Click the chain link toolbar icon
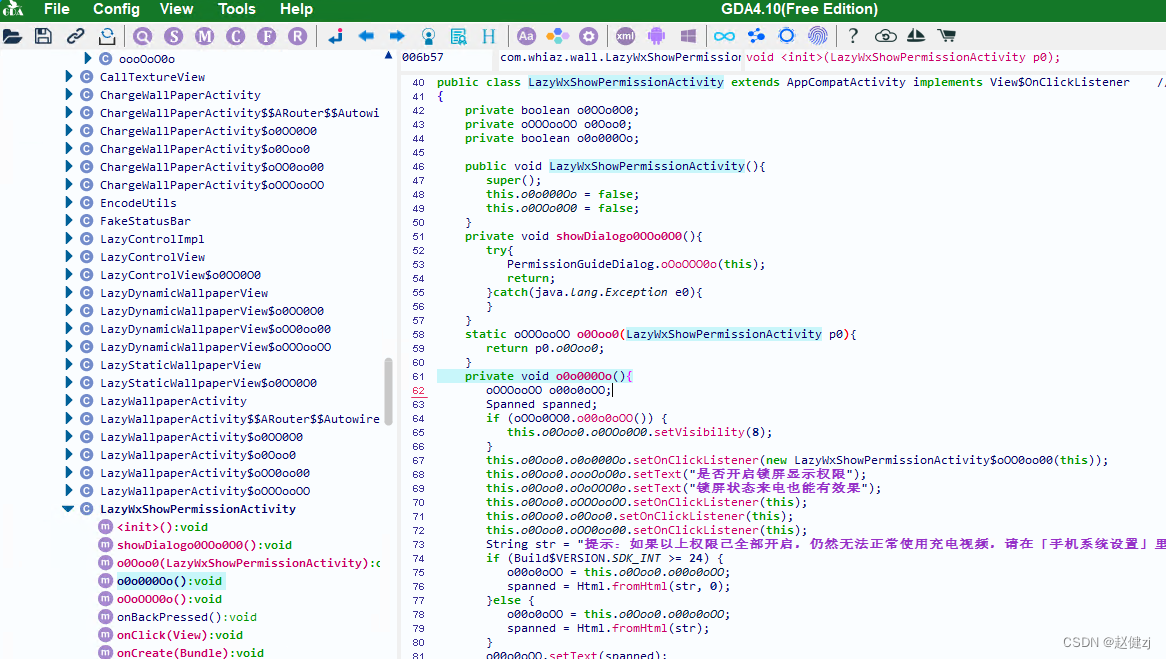The width and height of the screenshot is (1166, 659). (75, 36)
